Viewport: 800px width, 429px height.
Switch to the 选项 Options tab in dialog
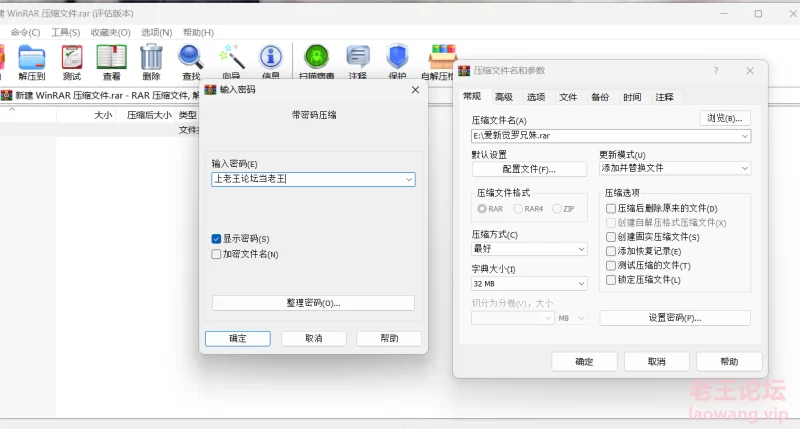[536, 97]
